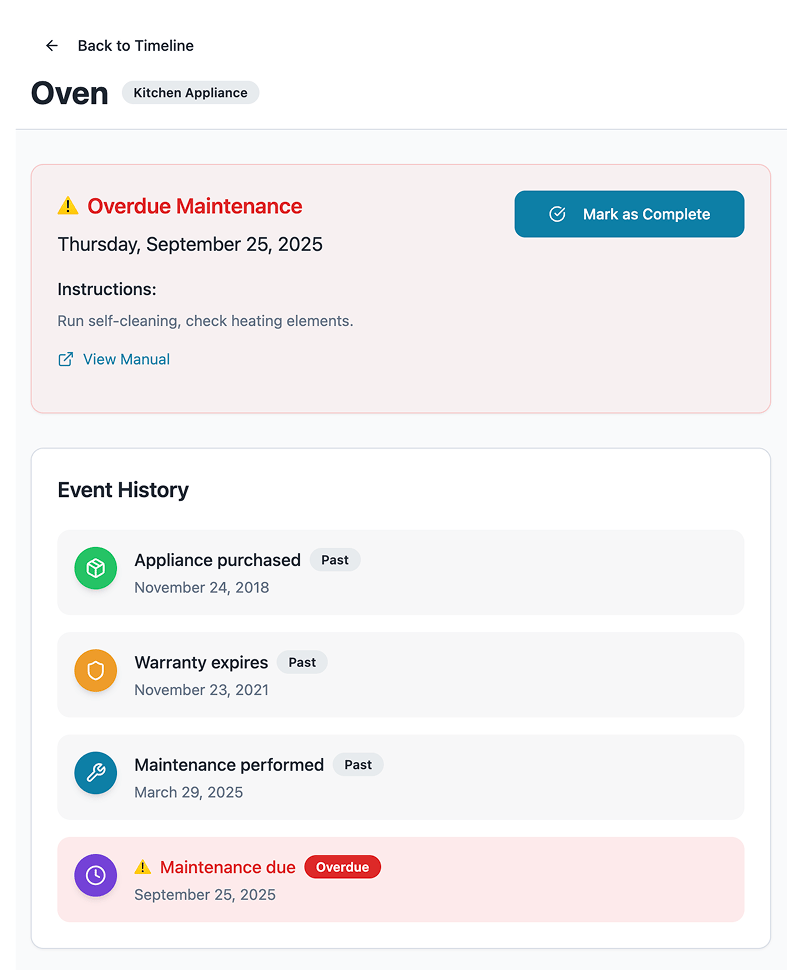Screen dimensions: 800x970
Task: Click the blue wrench icon for Maintenance performed
Action: click(x=96, y=773)
